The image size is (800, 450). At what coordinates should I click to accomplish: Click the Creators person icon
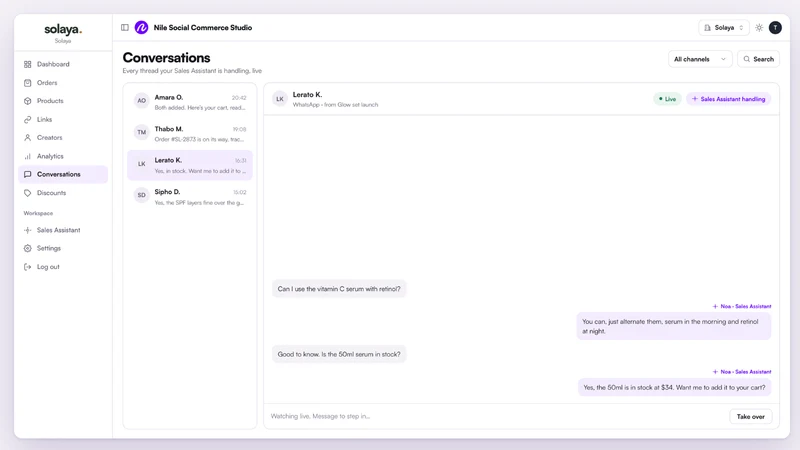(x=28, y=138)
